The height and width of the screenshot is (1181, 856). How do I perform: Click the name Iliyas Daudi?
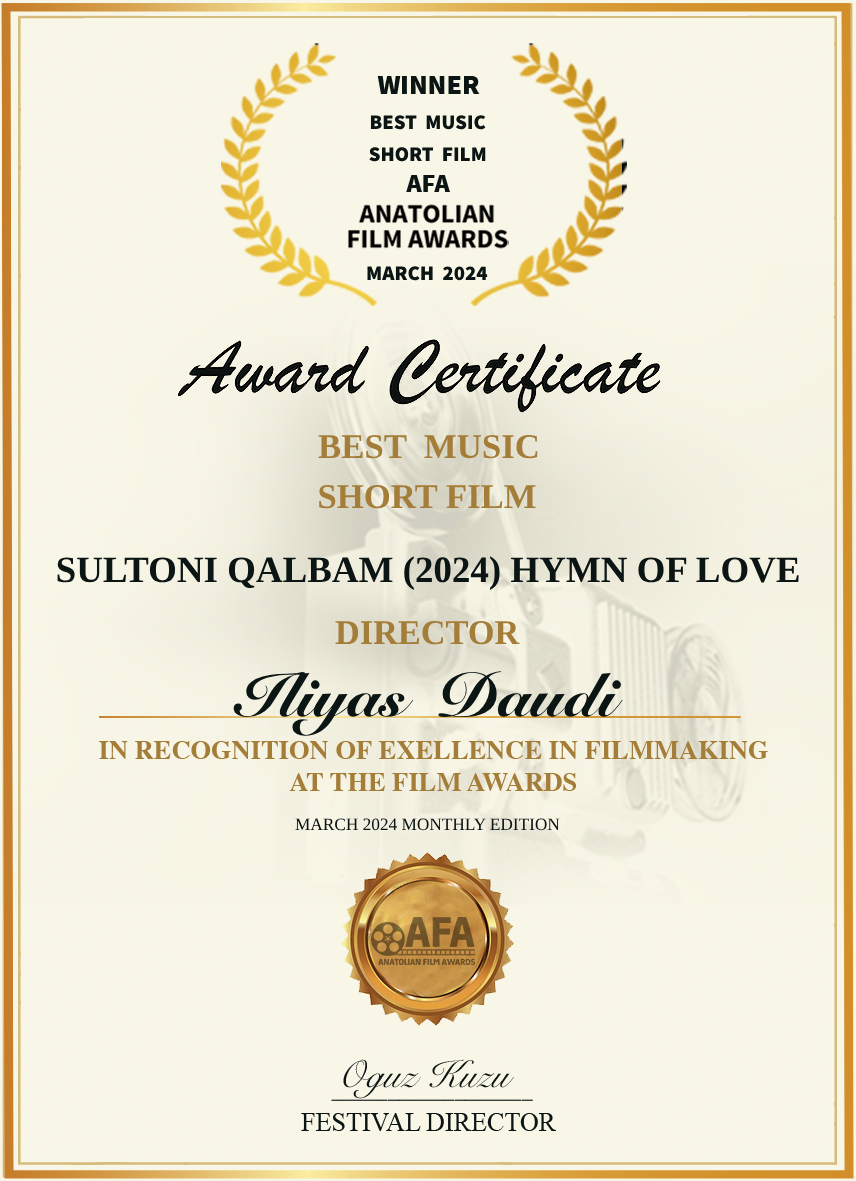pos(427,696)
